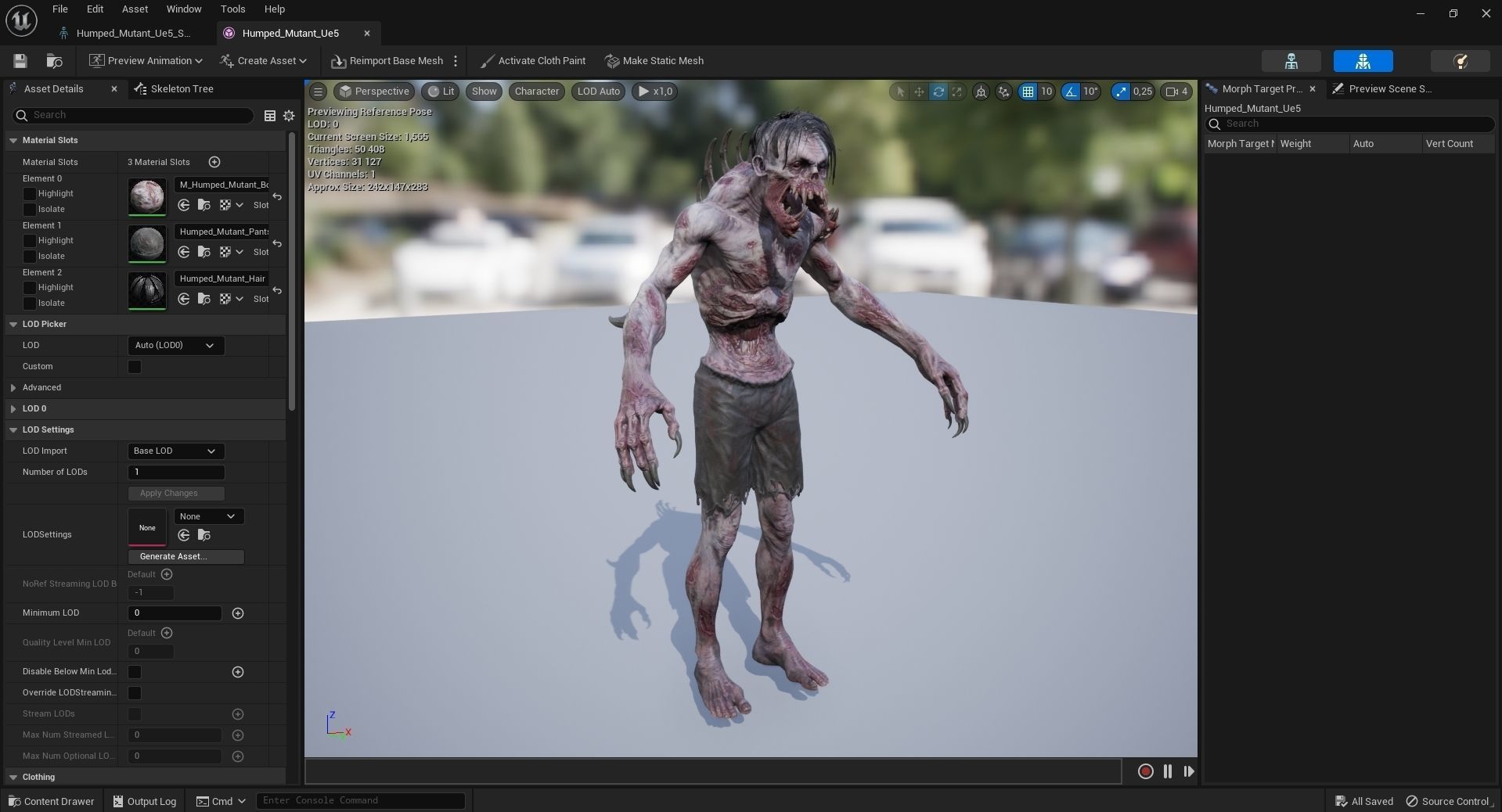Click the animation mode icon at top right
1502x812 pixels.
[x=1460, y=61]
